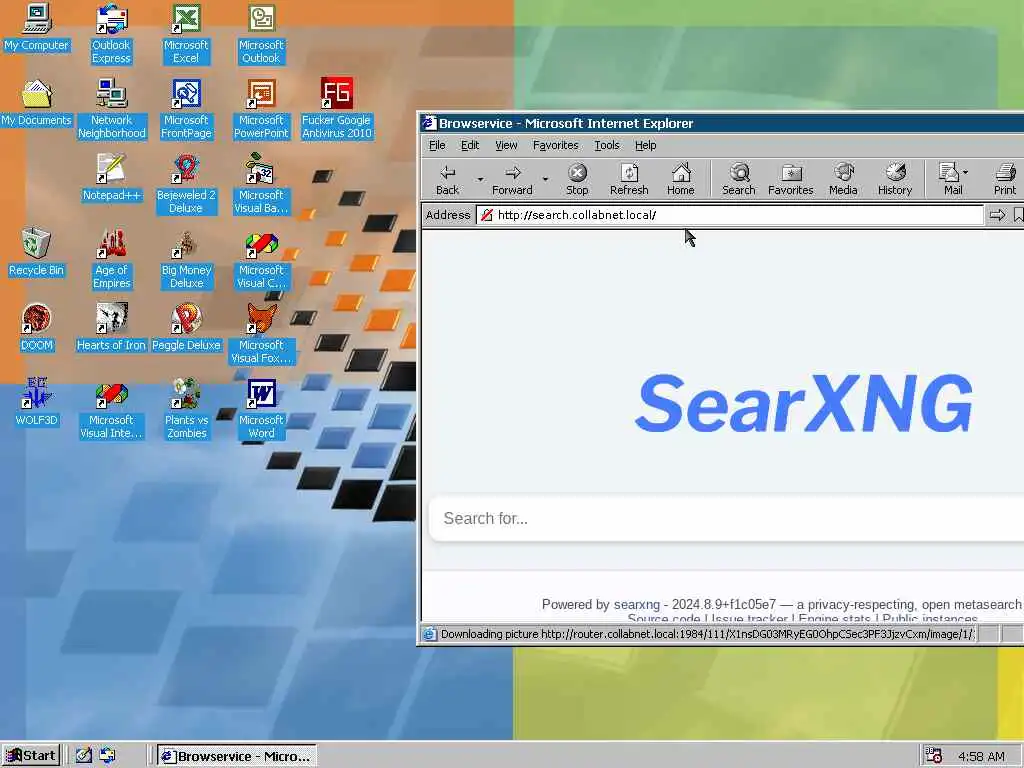Launch Plants vs Zombies shortcut
This screenshot has height=768, width=1024.
tap(186, 409)
